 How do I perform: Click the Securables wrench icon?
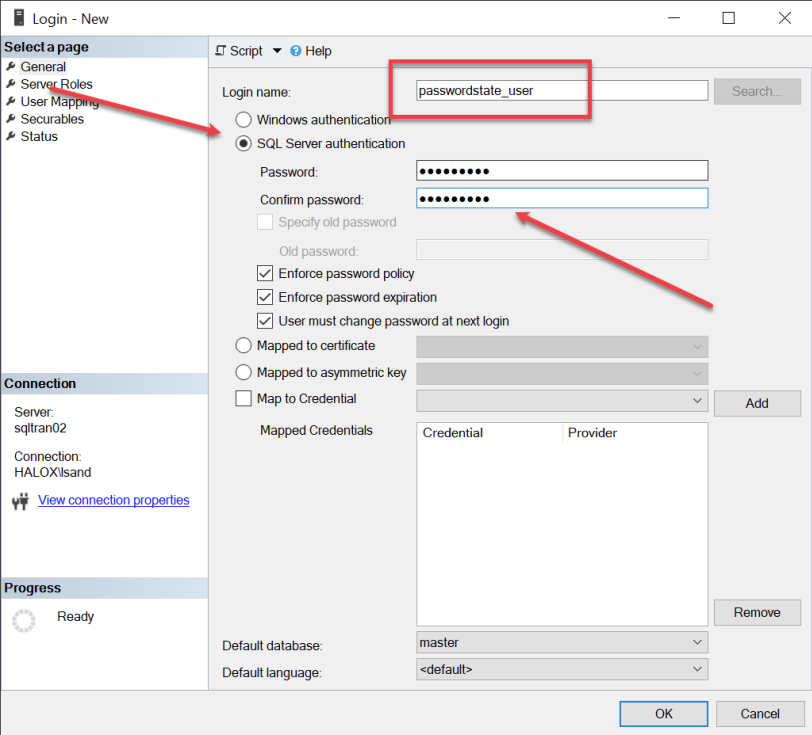click(x=11, y=119)
